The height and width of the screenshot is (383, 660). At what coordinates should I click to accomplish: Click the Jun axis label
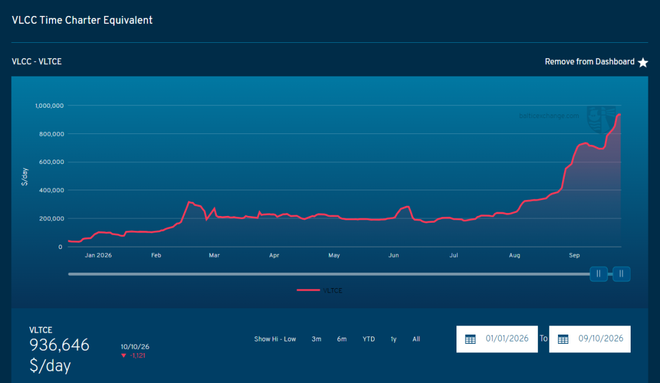coord(394,255)
